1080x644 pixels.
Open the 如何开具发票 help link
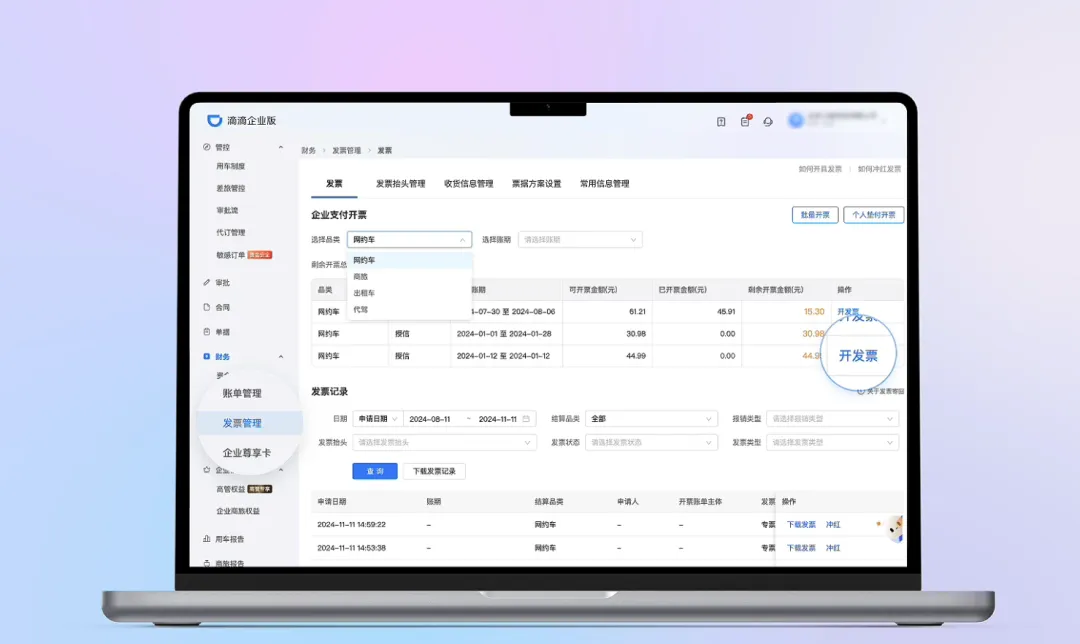pos(820,169)
